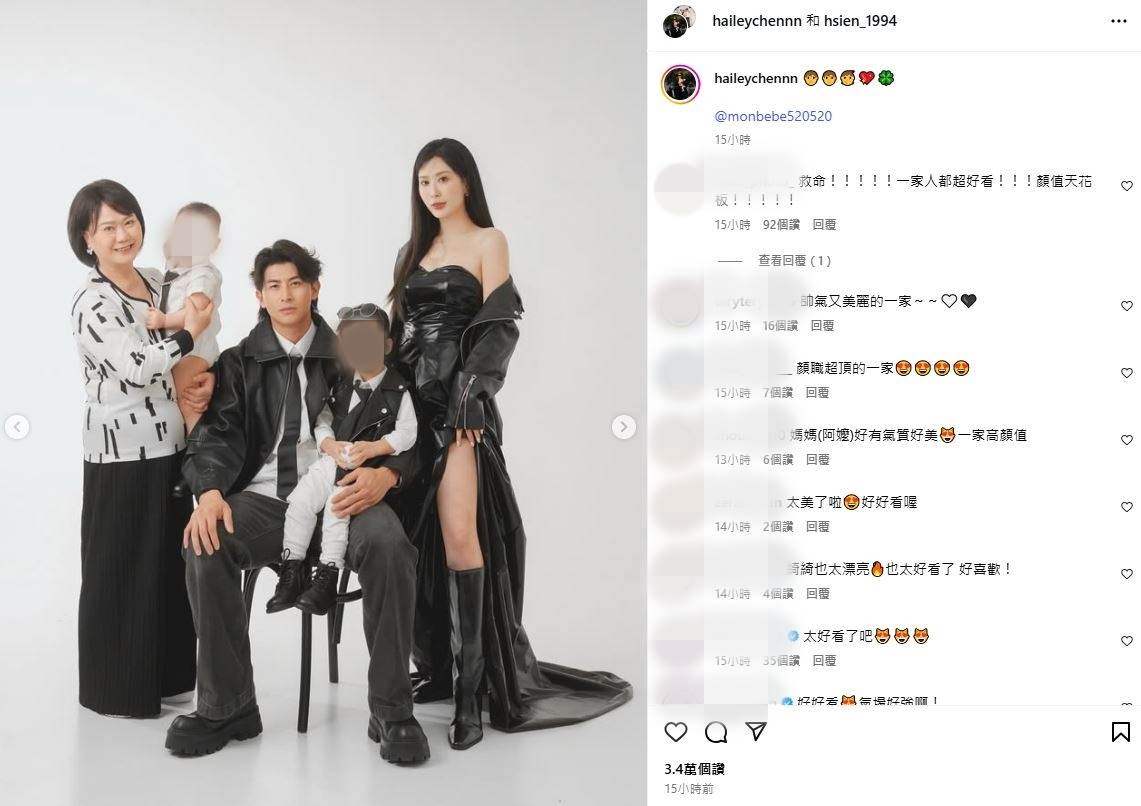Like the 太好看了吧 comment heart
Viewport: 1141px width, 806px height.
click(x=1126, y=641)
